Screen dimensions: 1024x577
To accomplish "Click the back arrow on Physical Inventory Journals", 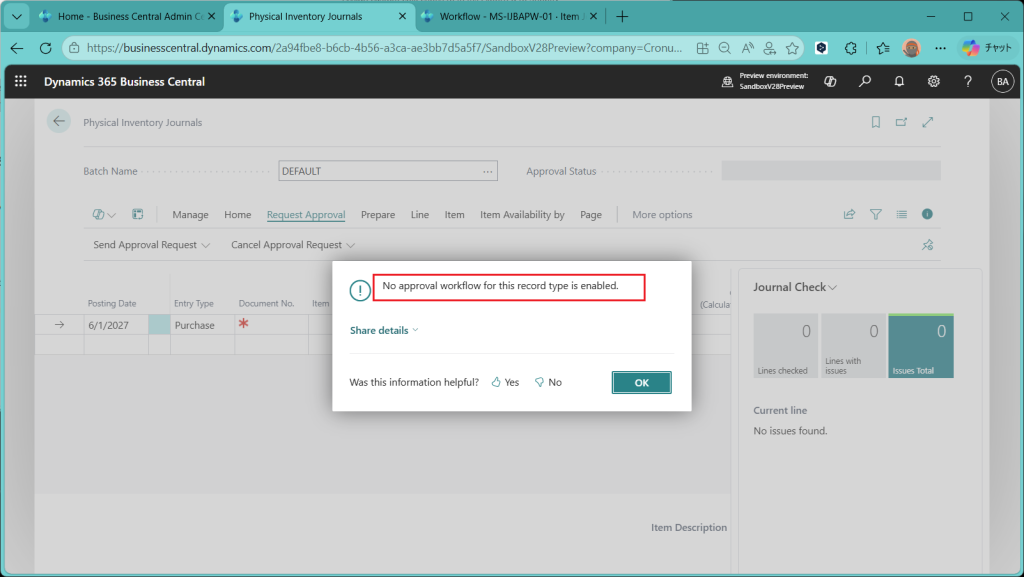I will (x=59, y=121).
